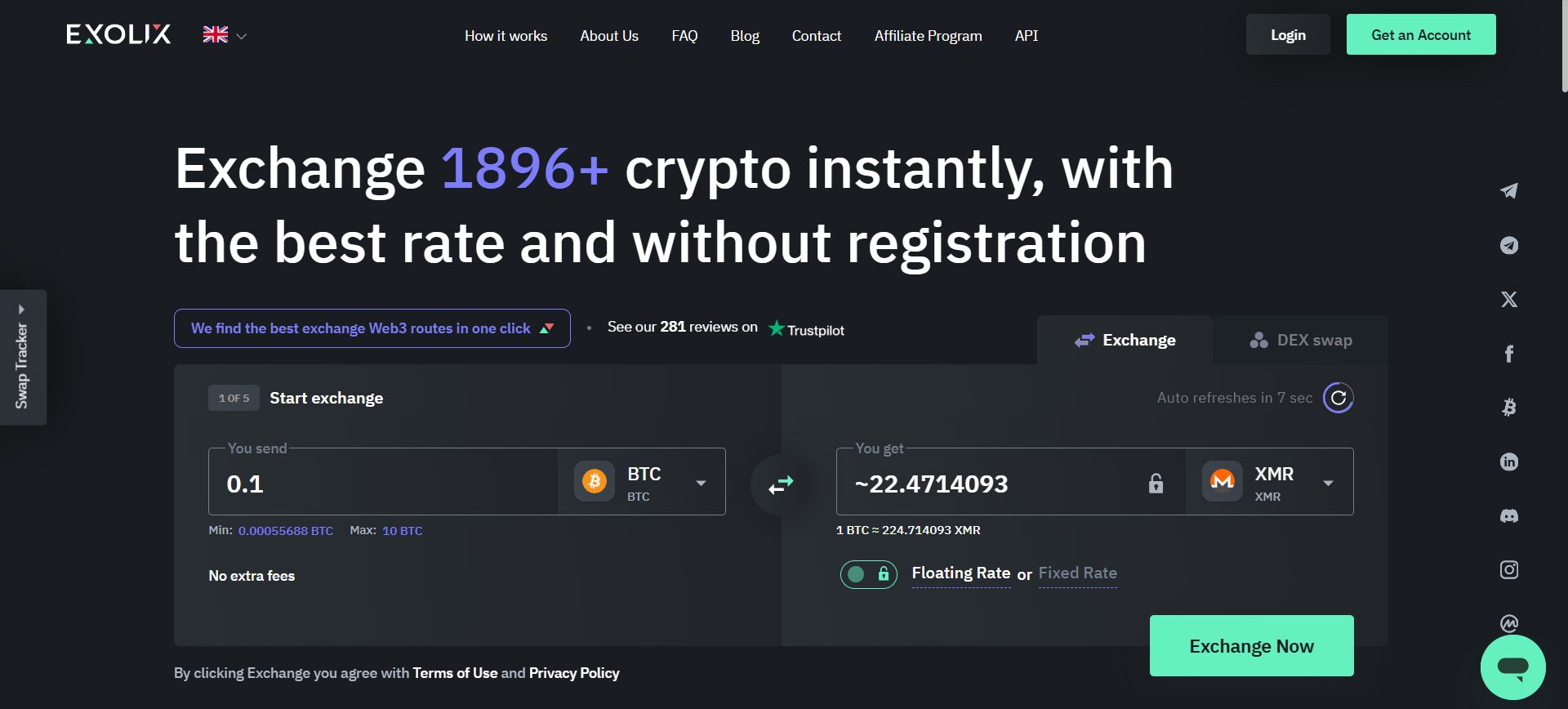Screen dimensions: 1568x709
Task: Open the chat support bubble
Action: (x=1514, y=667)
